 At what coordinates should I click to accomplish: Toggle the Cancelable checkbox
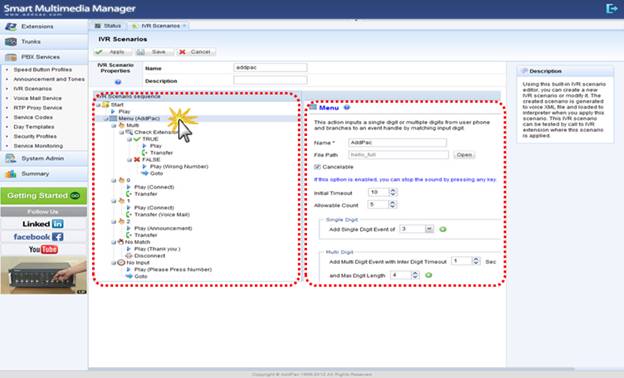[317, 167]
